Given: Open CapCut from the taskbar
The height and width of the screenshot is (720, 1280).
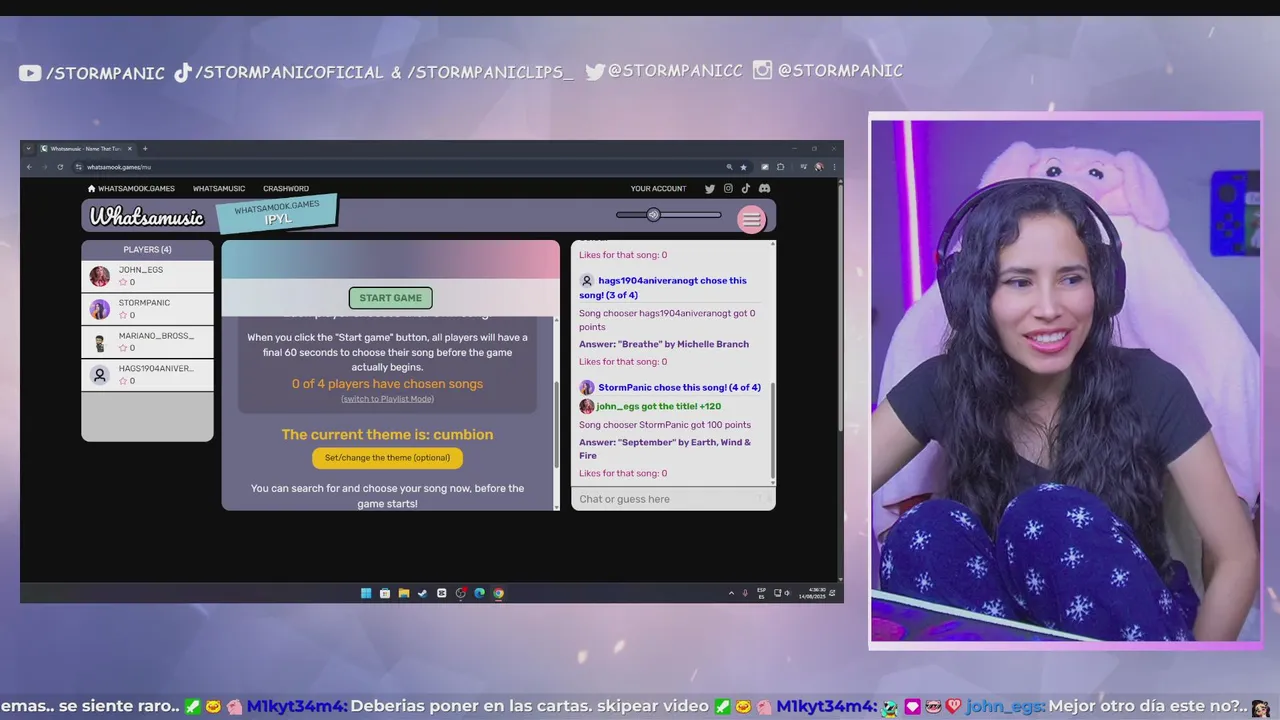Looking at the screenshot, I should coord(442,593).
